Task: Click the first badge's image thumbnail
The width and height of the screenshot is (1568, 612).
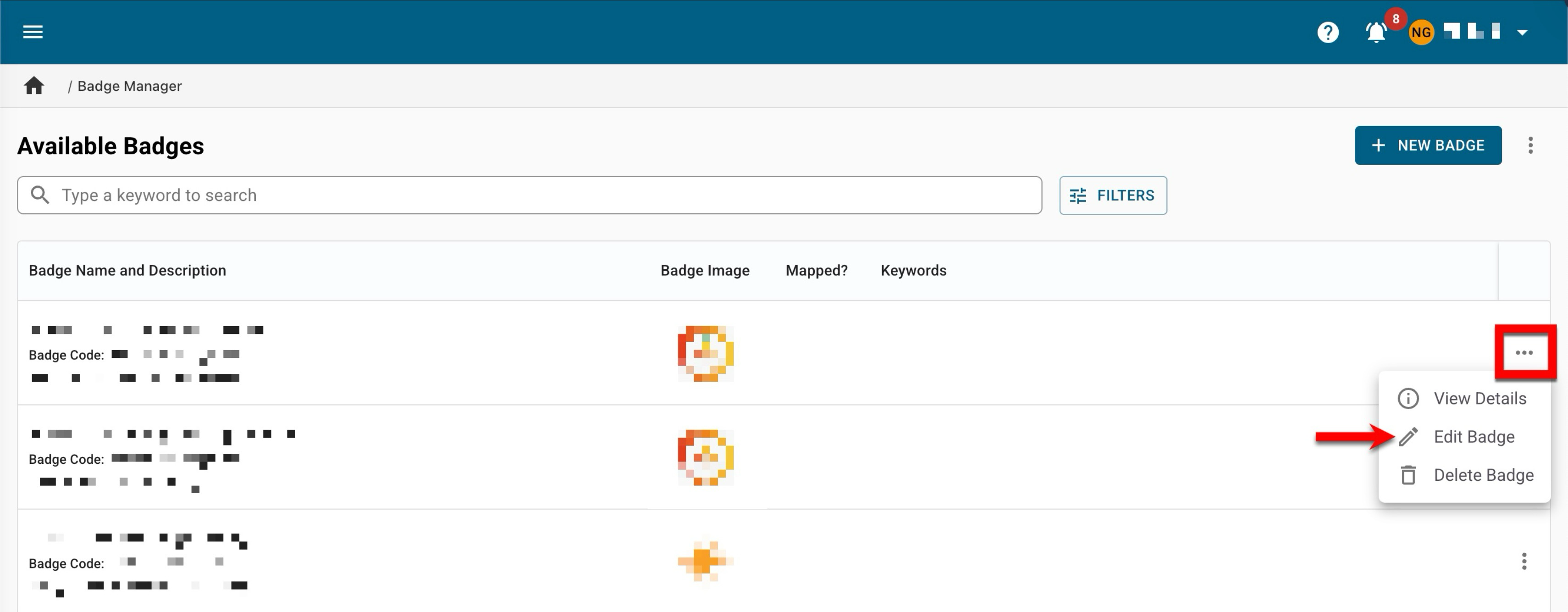Action: tap(706, 354)
